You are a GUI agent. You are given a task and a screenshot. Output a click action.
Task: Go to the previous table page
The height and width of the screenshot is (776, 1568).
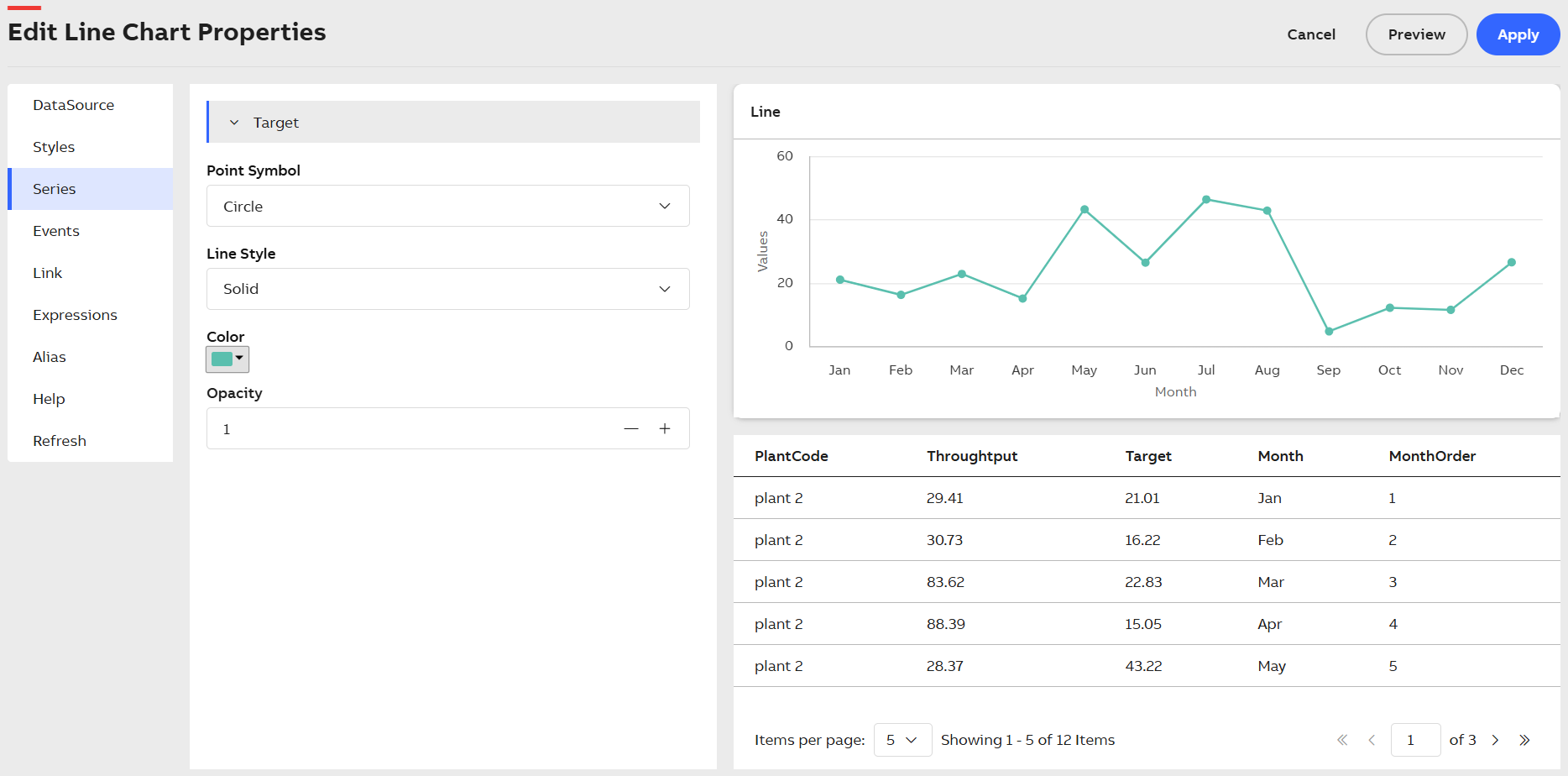click(1372, 740)
